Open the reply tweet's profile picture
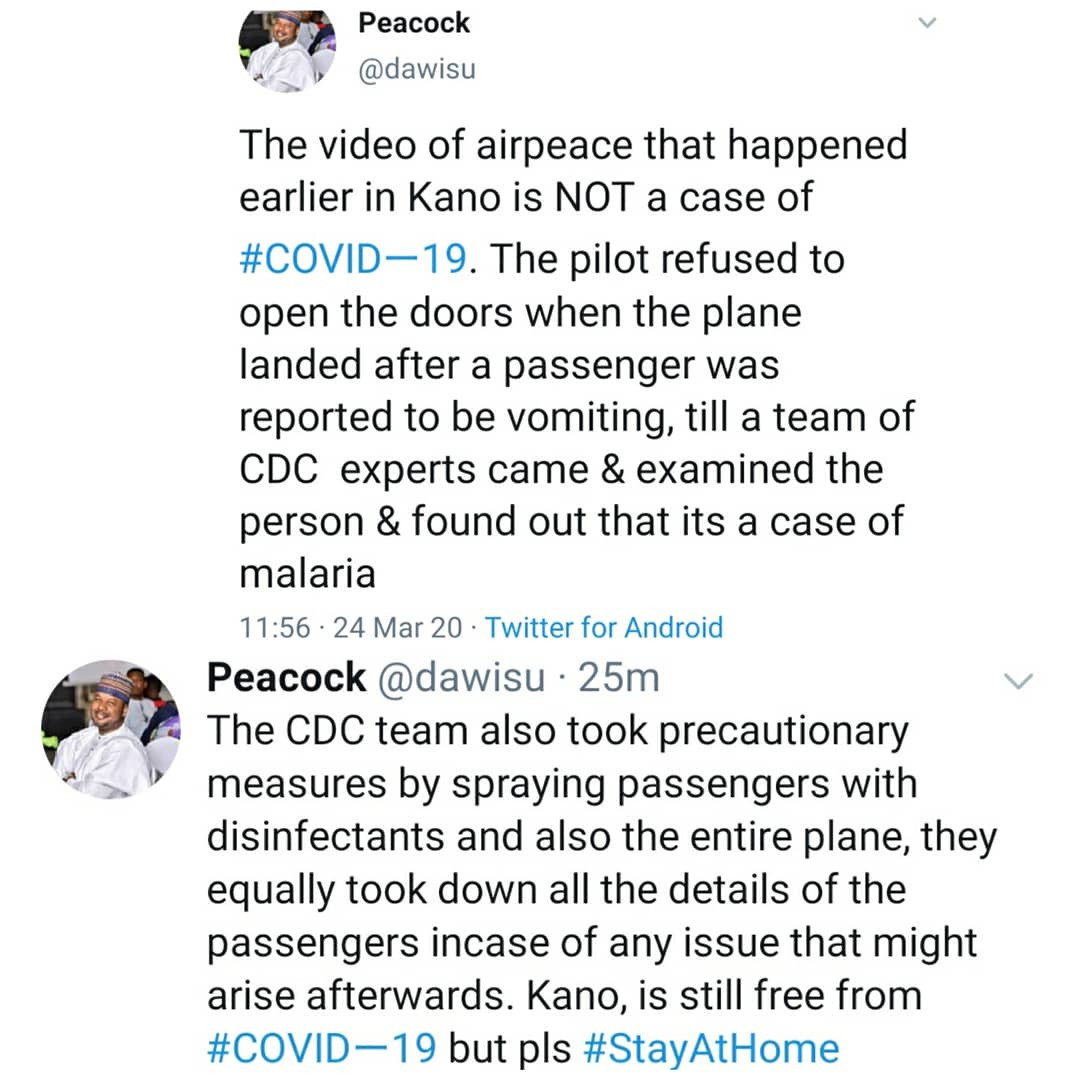 (111, 729)
